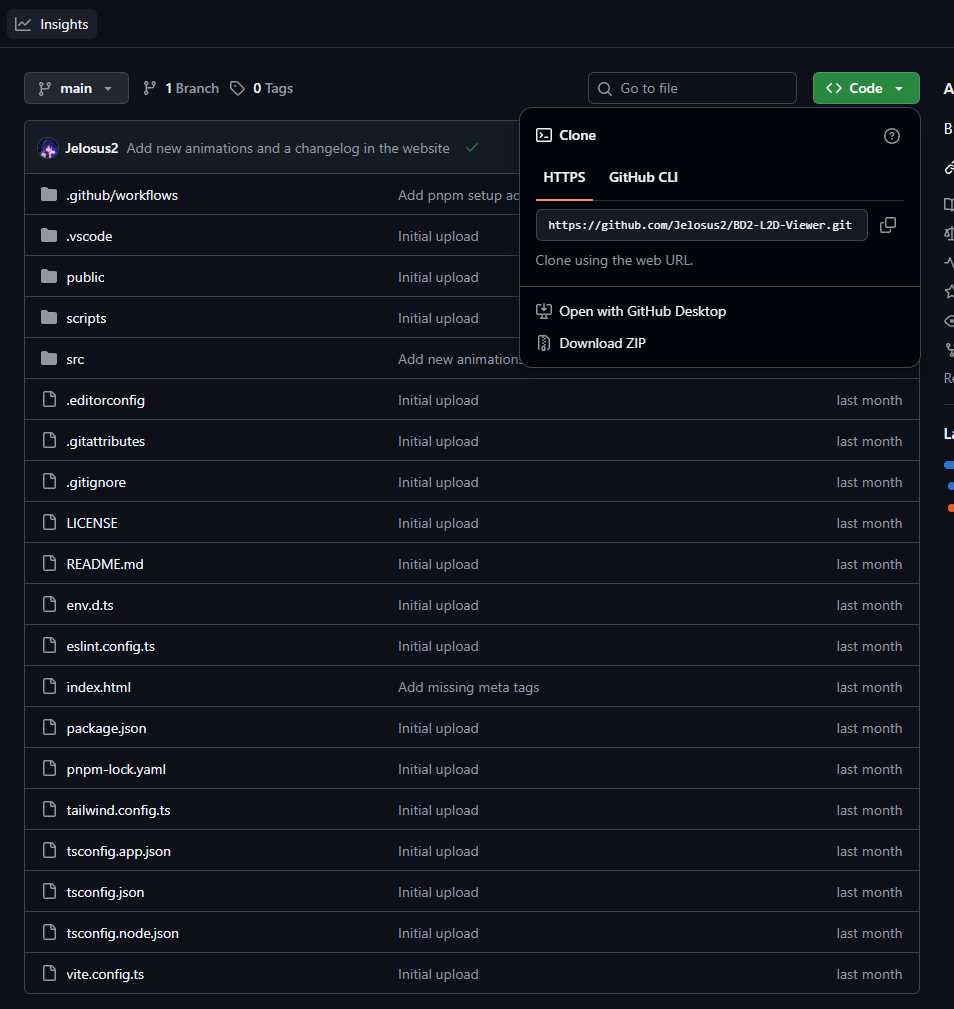The height and width of the screenshot is (1009, 954).
Task: Open src row's Add new animations commit
Action: tap(458, 360)
